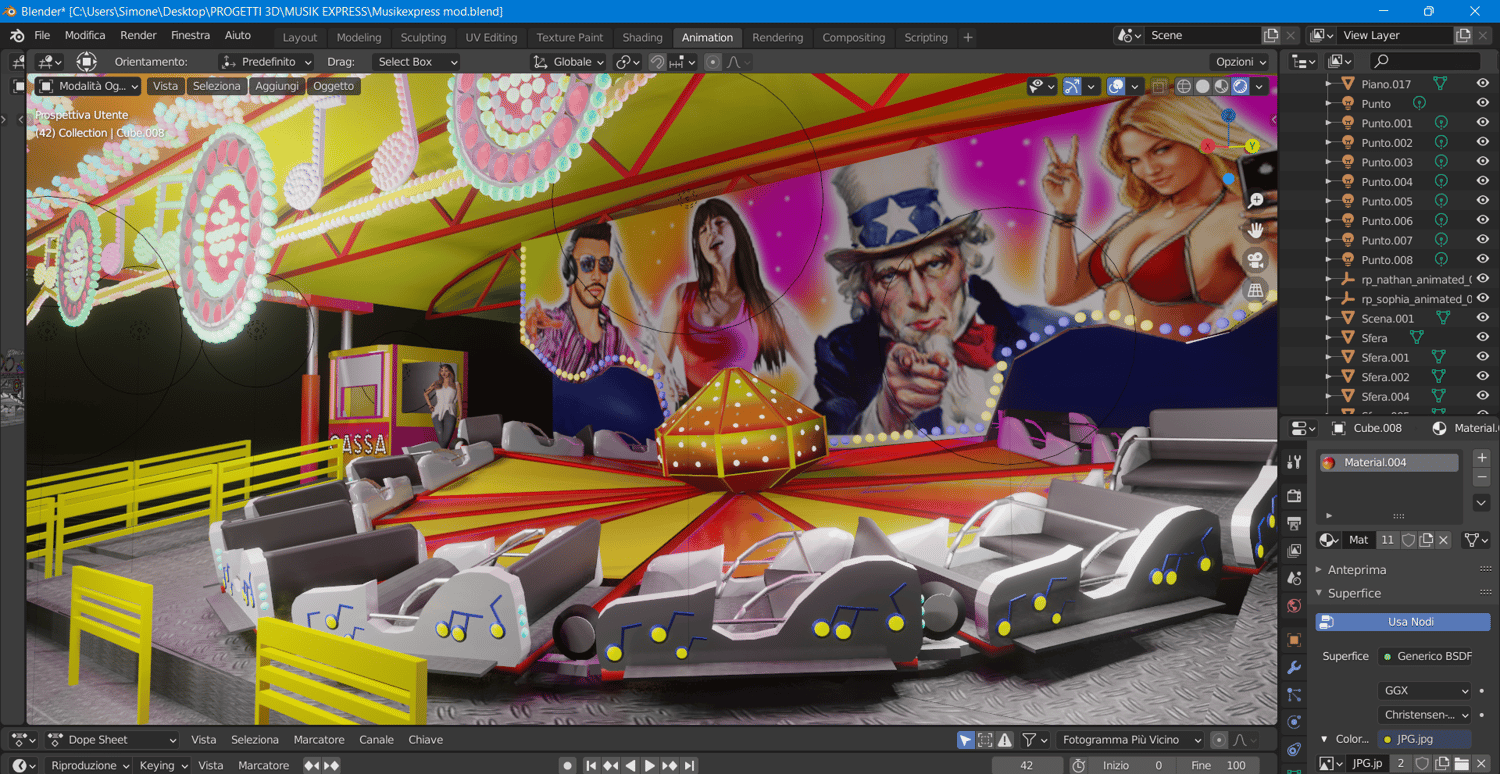Open the Scene properties tab

(1294, 578)
